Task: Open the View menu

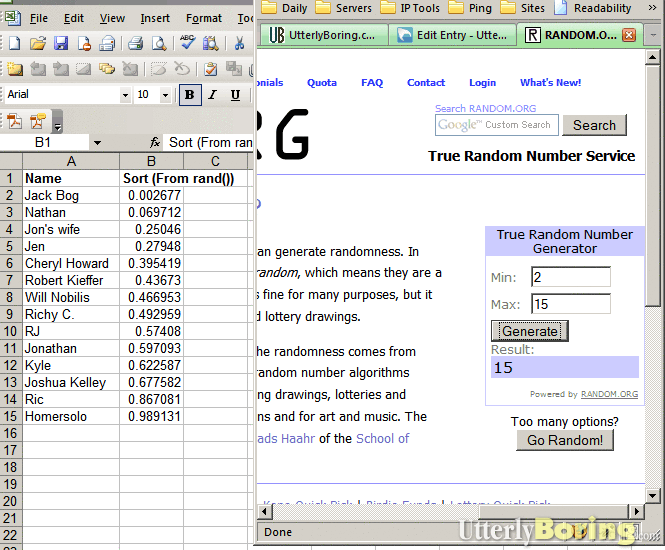Action: (x=112, y=18)
